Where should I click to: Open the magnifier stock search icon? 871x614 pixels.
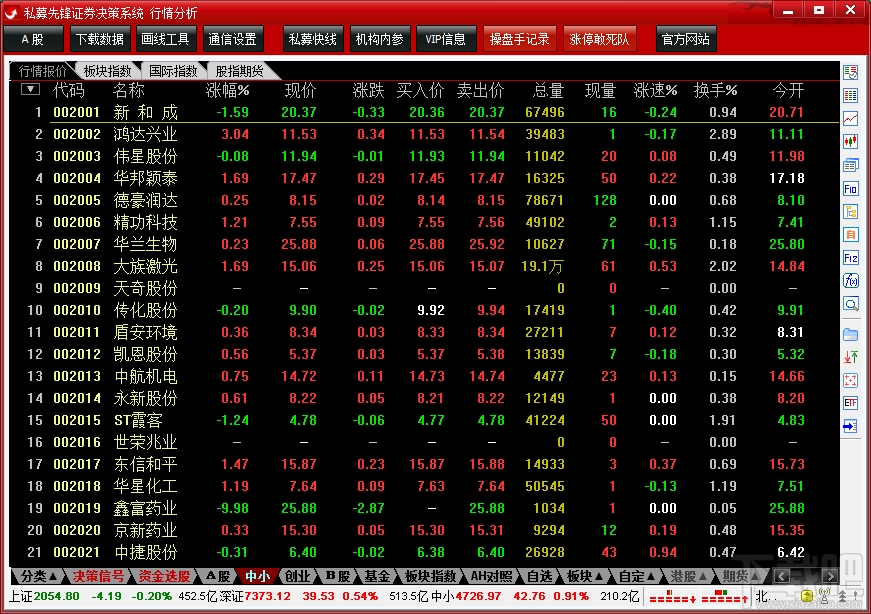click(x=850, y=304)
